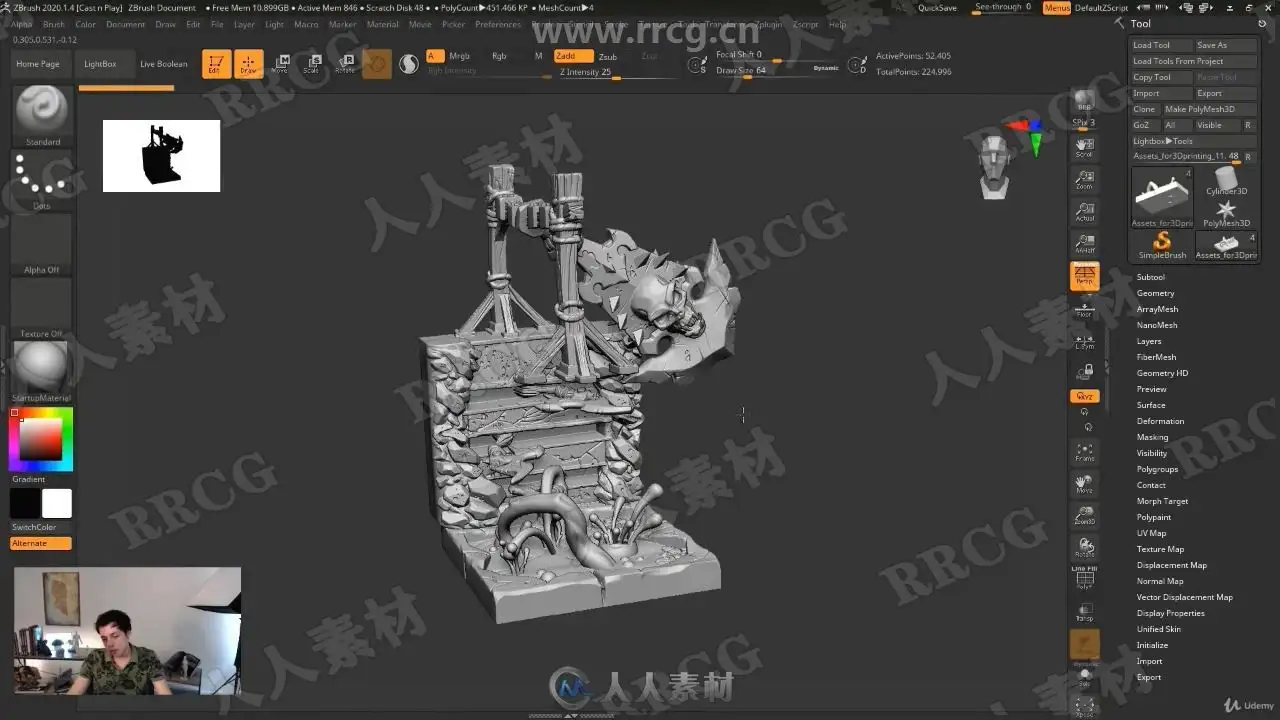Expand the Display Properties section
1280x720 pixels.
click(x=1170, y=613)
